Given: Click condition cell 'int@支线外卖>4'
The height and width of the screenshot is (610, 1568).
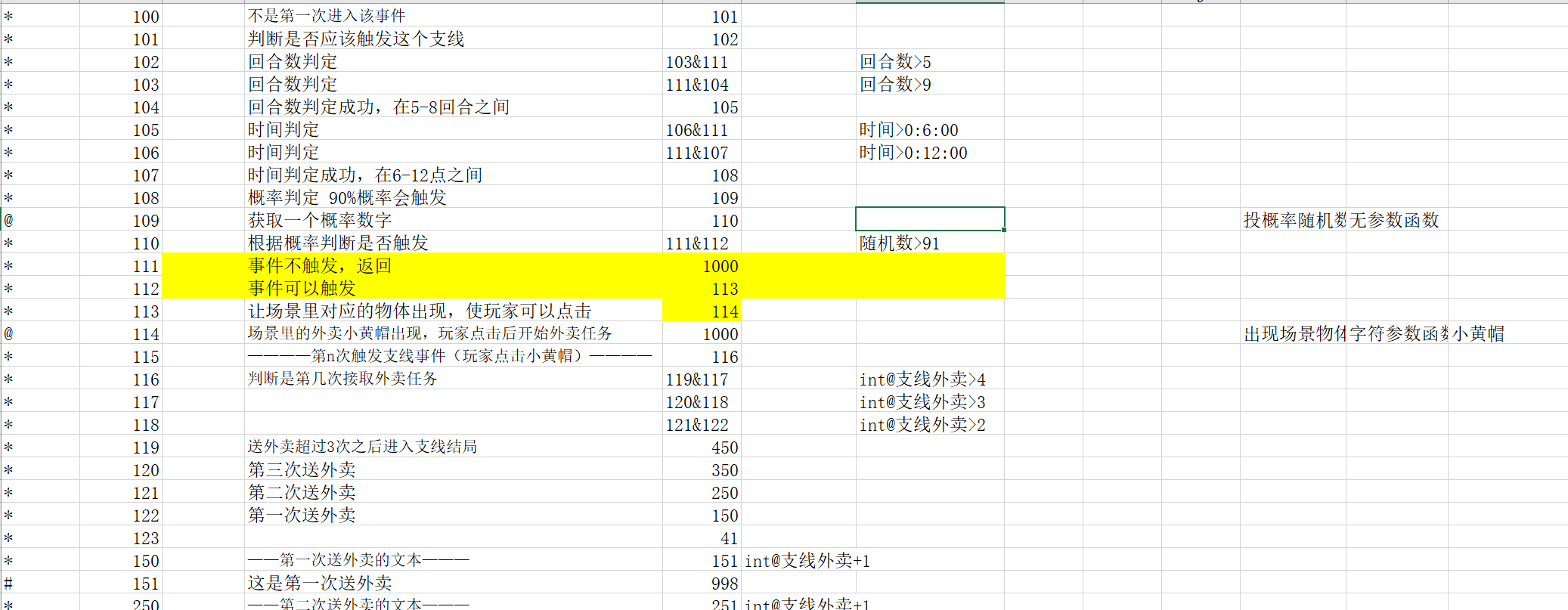Looking at the screenshot, I should (930, 378).
